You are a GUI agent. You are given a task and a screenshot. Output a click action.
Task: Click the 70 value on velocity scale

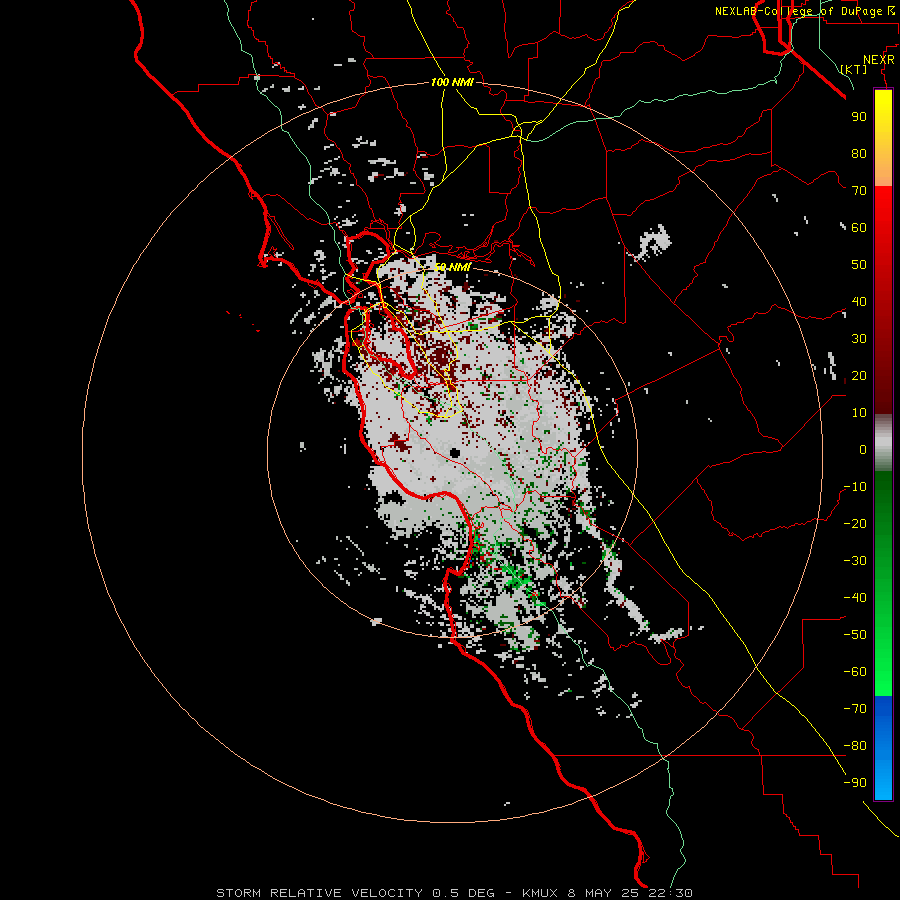(x=859, y=191)
